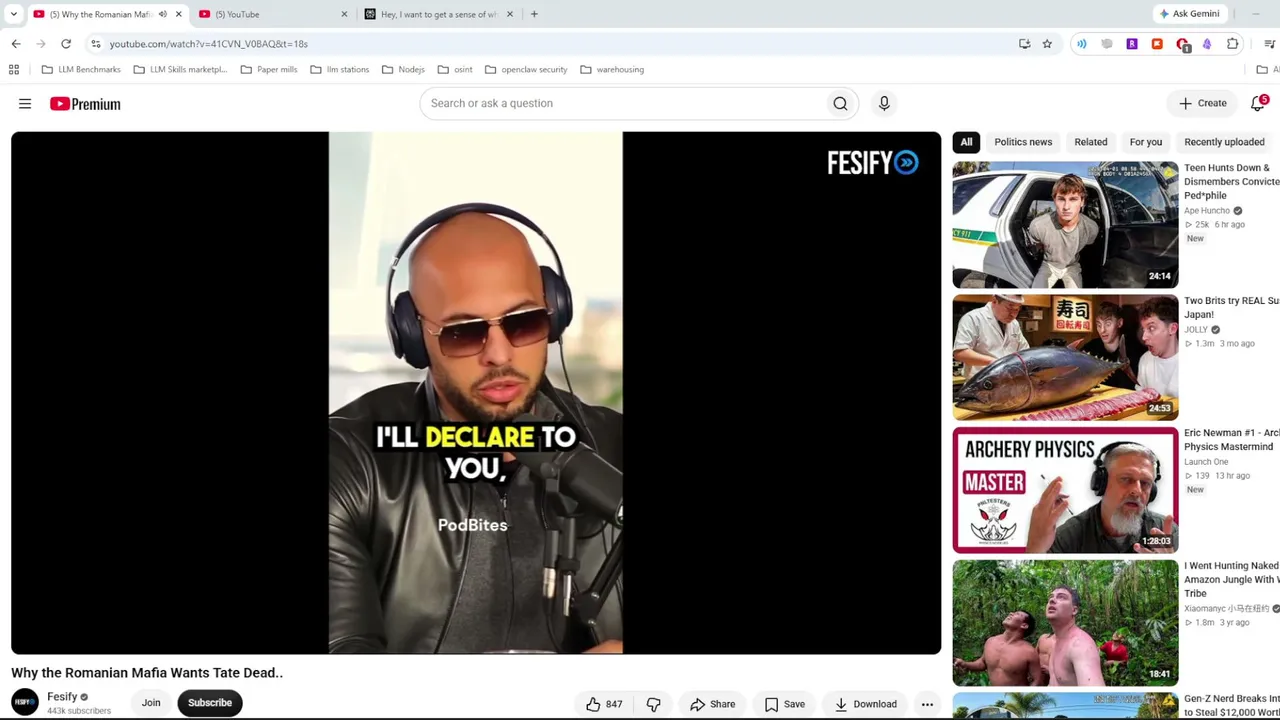Open the orange square extension
1280x720 pixels.
click(x=1157, y=44)
